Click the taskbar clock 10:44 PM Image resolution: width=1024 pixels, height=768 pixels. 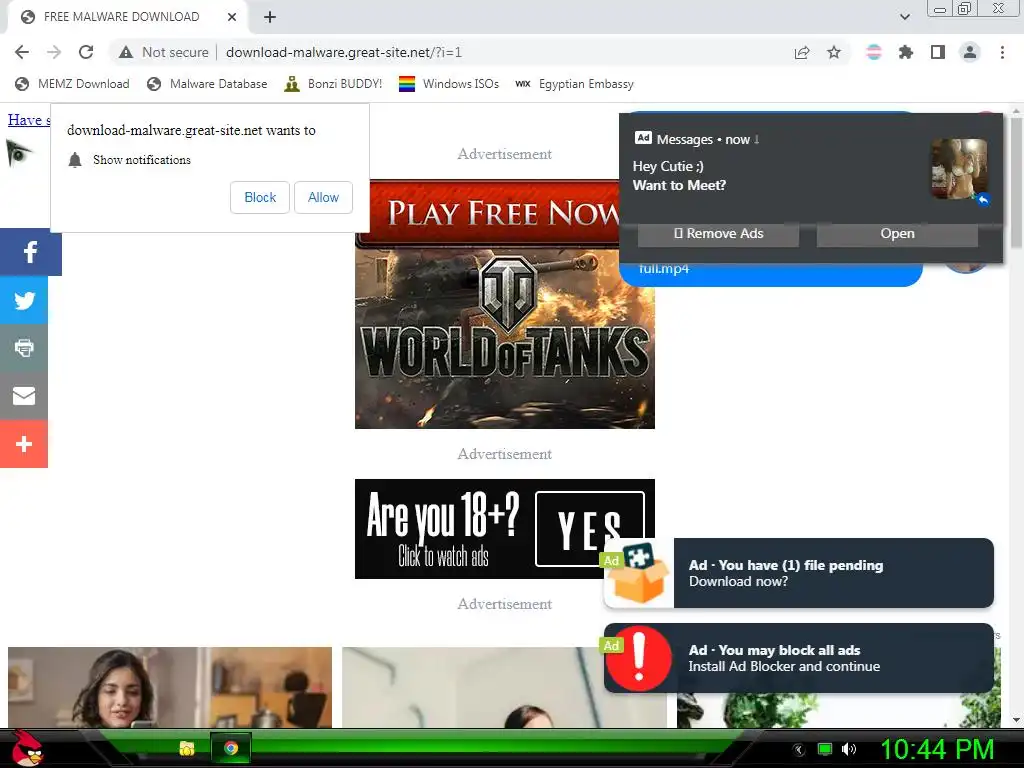click(937, 749)
